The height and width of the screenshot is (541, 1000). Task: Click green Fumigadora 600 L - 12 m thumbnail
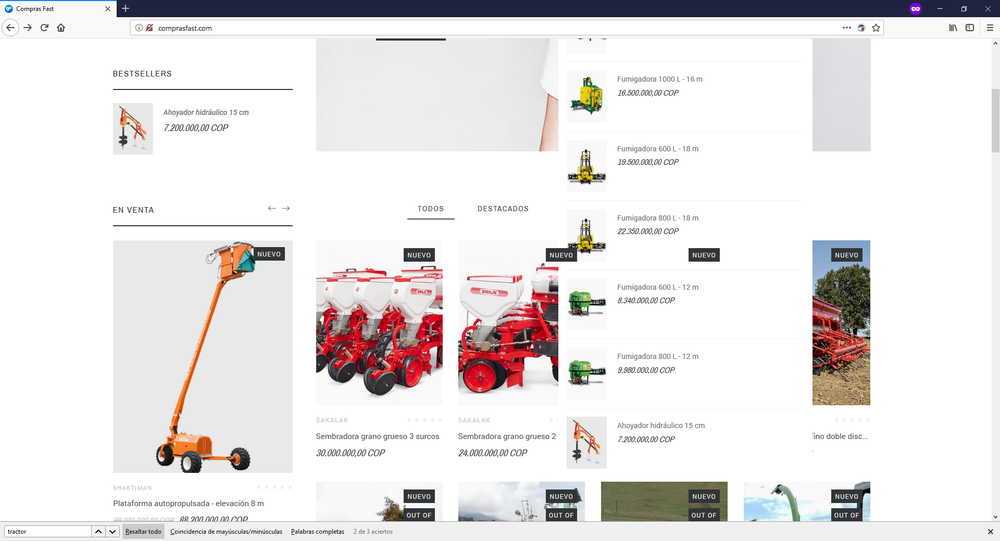(x=587, y=304)
